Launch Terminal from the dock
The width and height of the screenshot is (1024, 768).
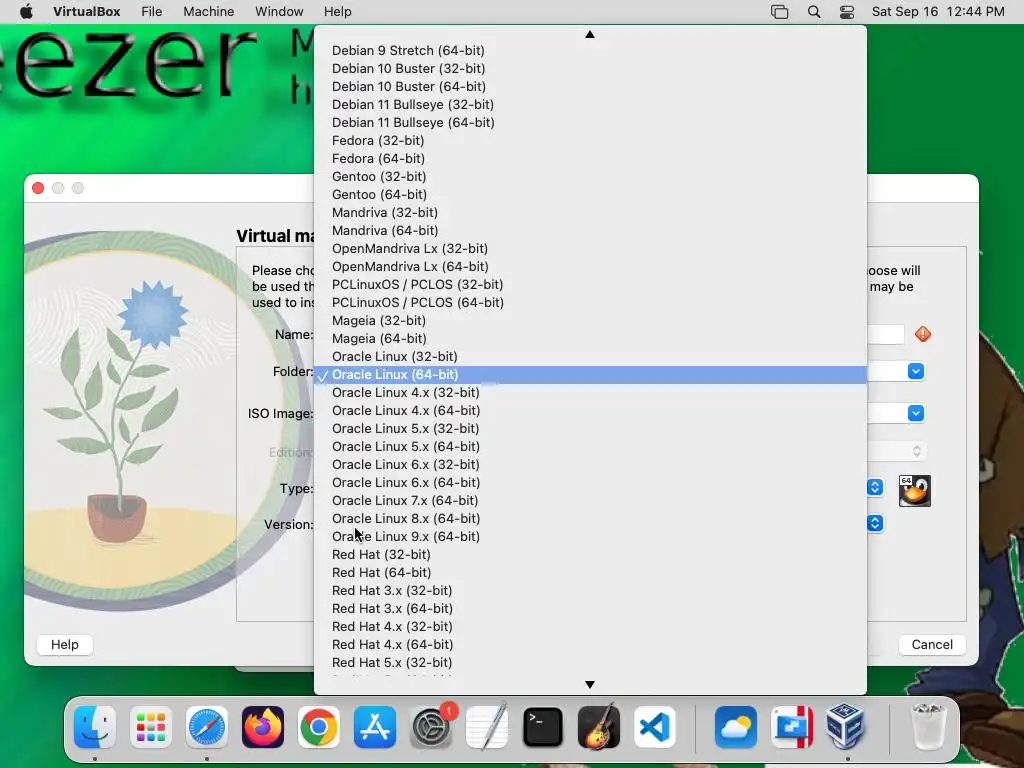pyautogui.click(x=543, y=727)
